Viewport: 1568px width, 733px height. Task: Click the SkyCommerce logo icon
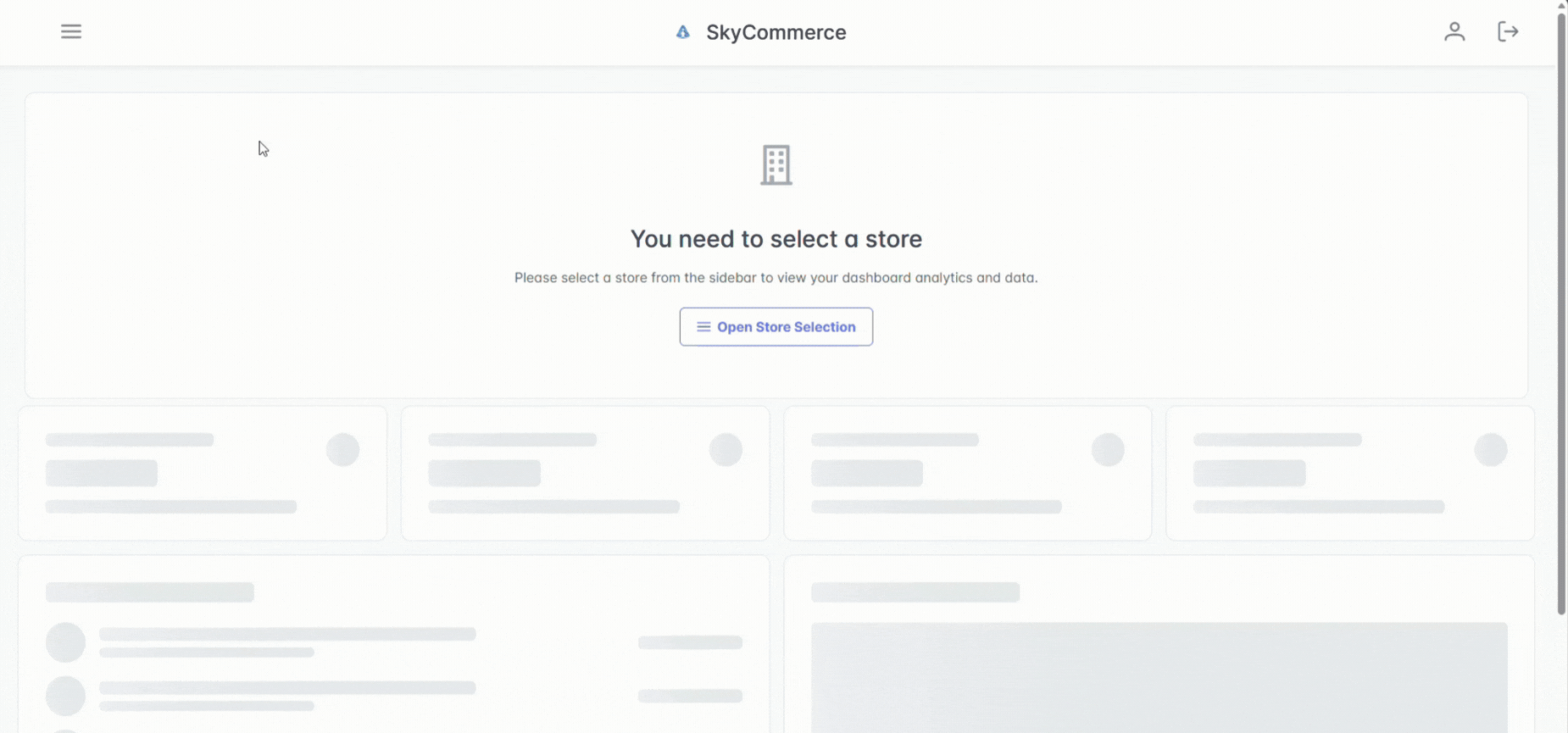(683, 32)
